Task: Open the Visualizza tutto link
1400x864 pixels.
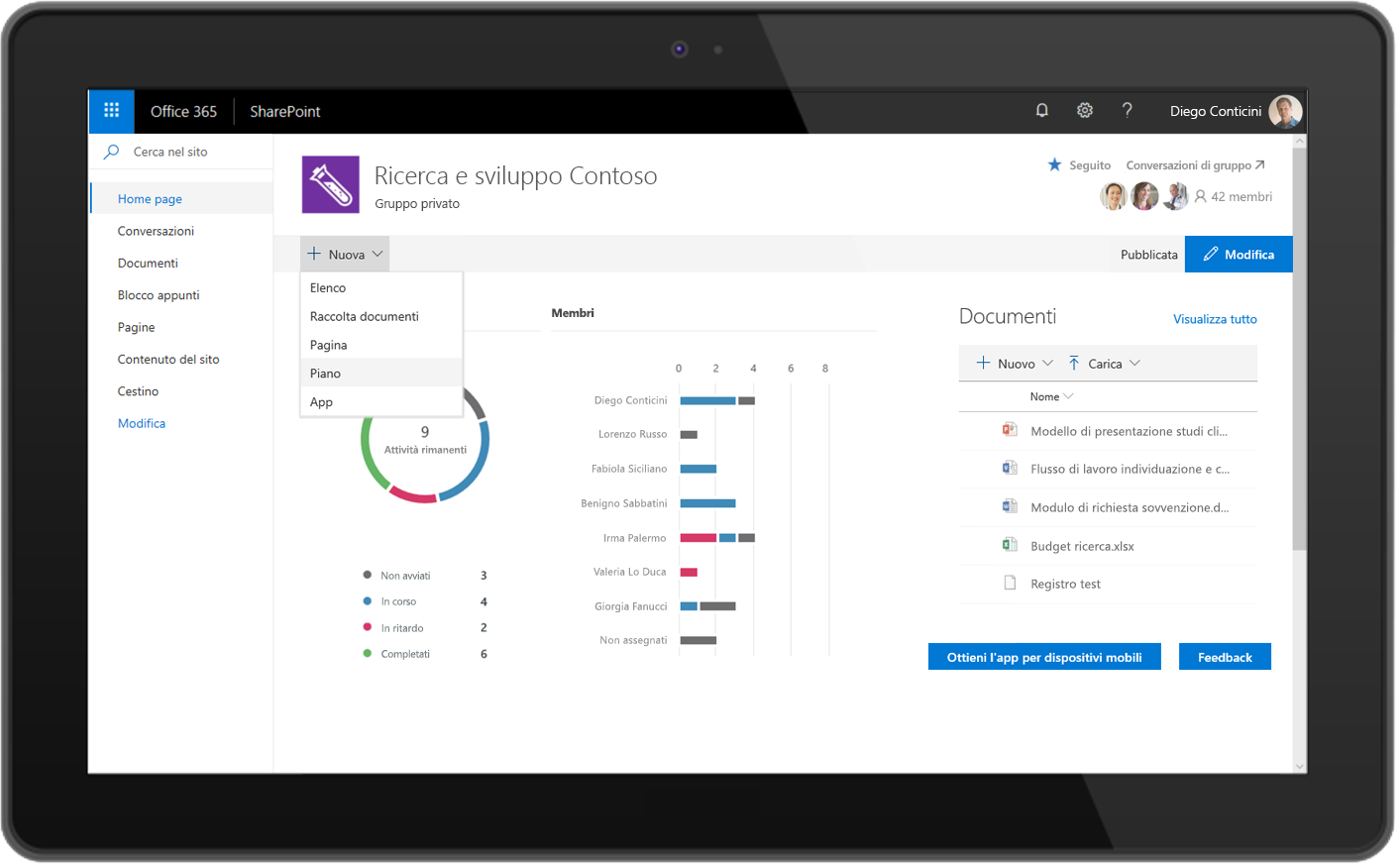Action: click(1215, 319)
